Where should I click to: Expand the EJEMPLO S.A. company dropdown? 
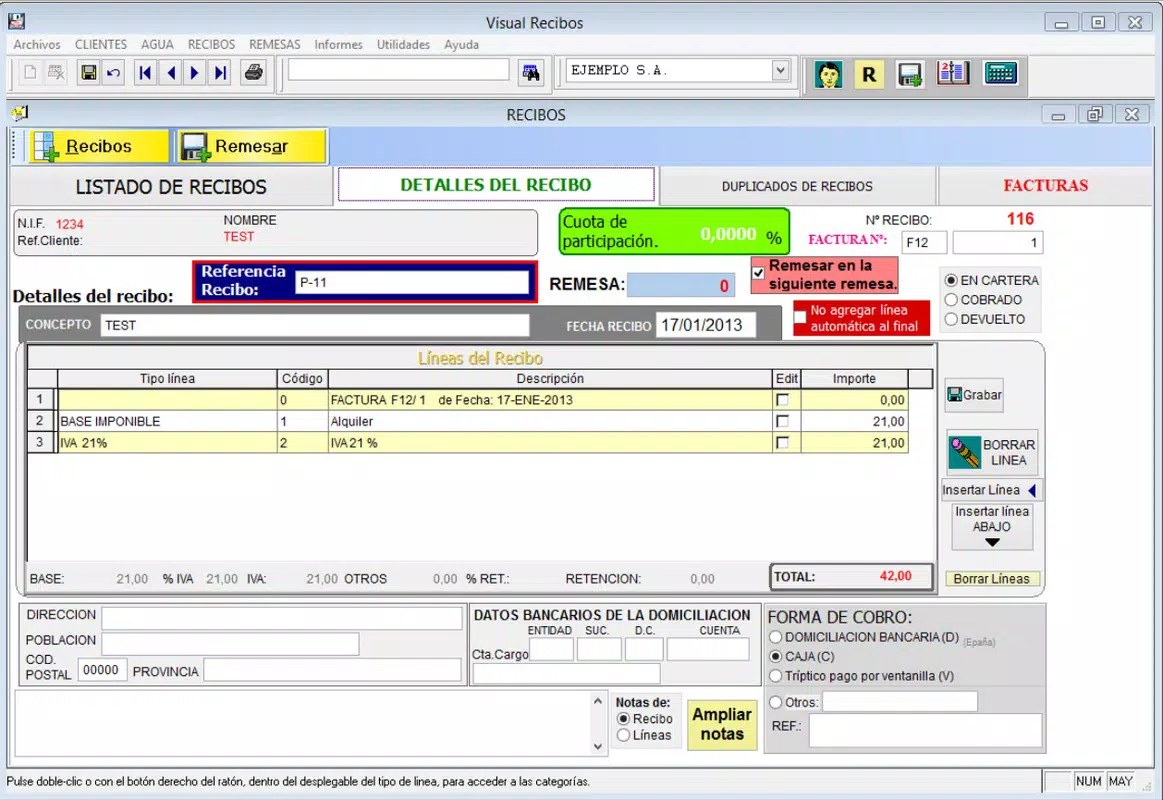780,70
